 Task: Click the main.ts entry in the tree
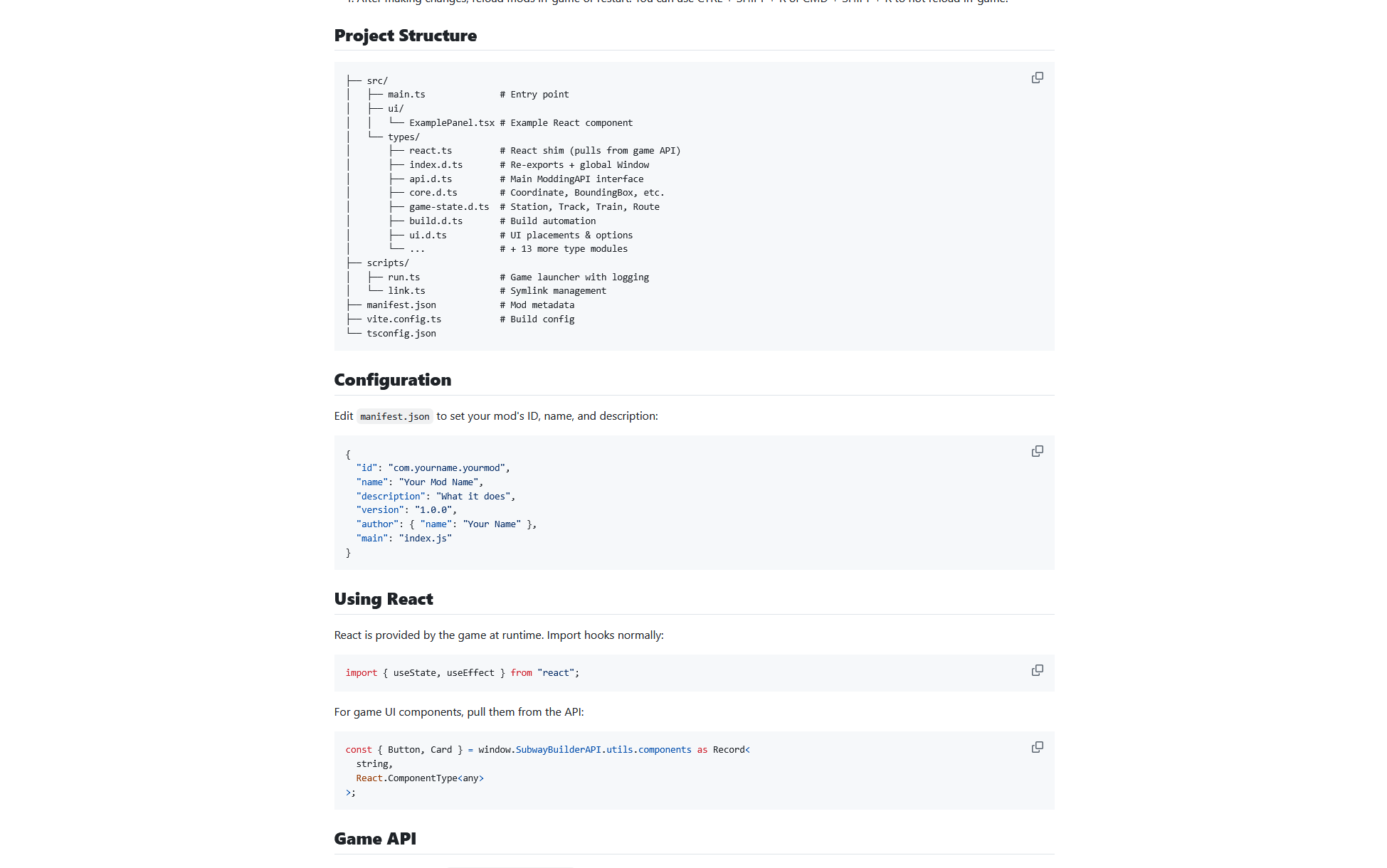click(406, 94)
